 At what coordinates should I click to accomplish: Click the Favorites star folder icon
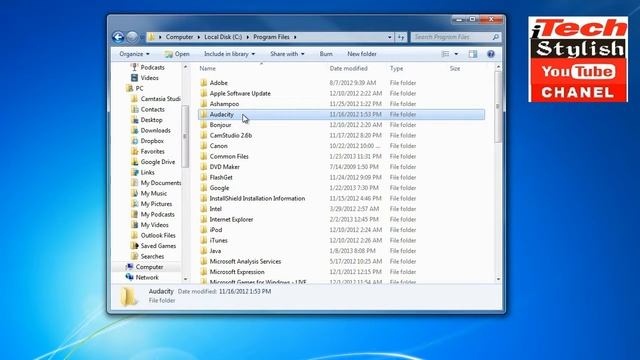(x=135, y=151)
